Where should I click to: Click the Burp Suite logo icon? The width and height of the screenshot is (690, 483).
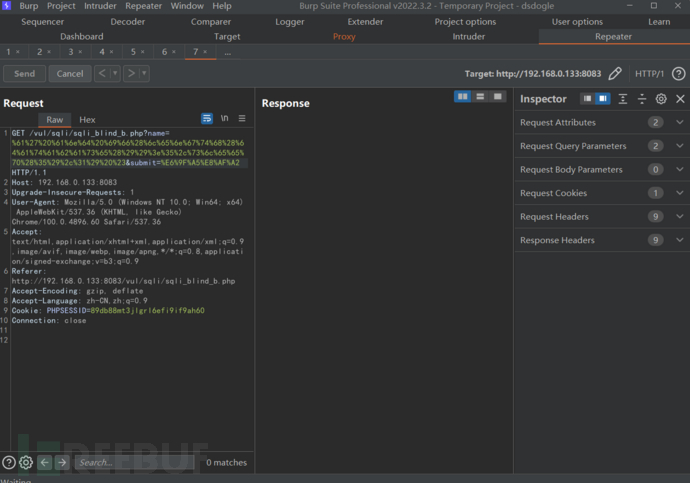point(6,6)
